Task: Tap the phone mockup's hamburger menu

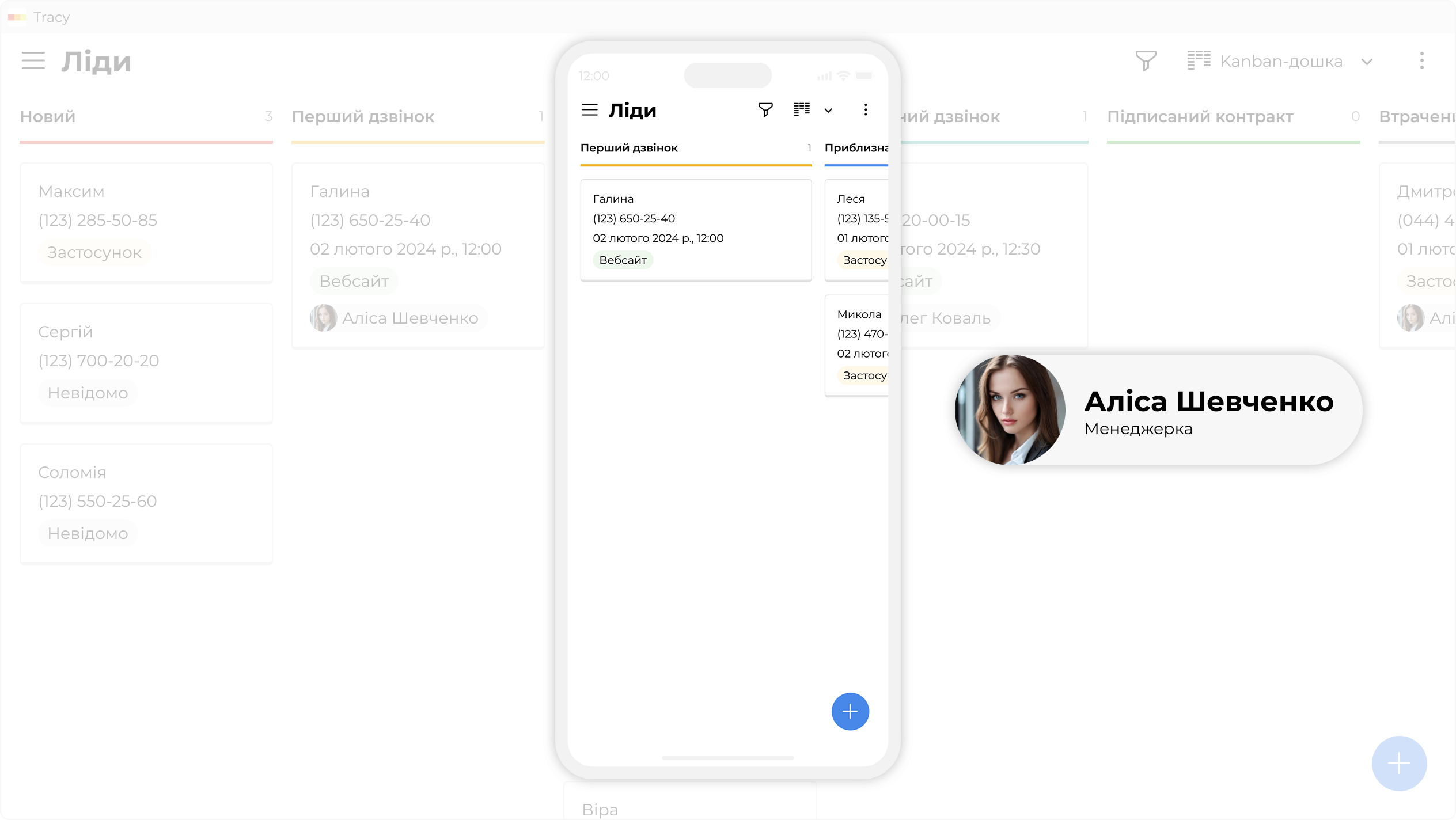Action: 590,110
